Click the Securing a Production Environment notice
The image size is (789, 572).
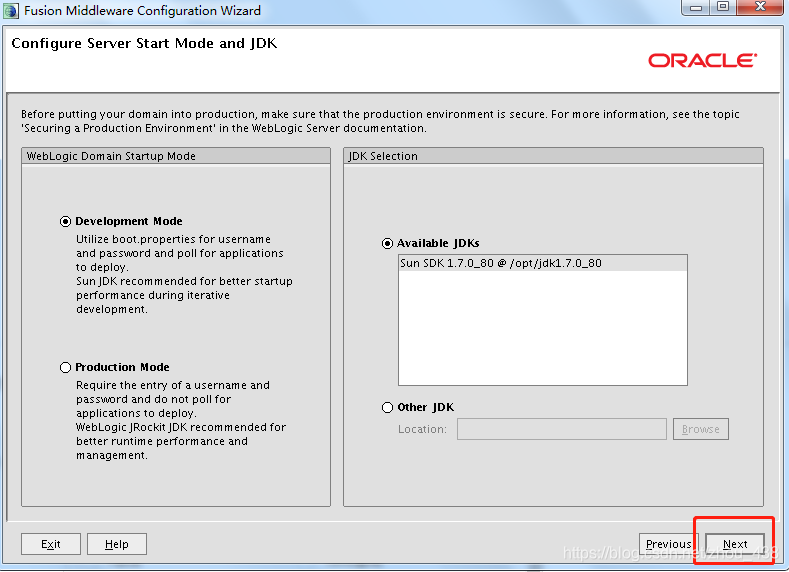coord(380,121)
